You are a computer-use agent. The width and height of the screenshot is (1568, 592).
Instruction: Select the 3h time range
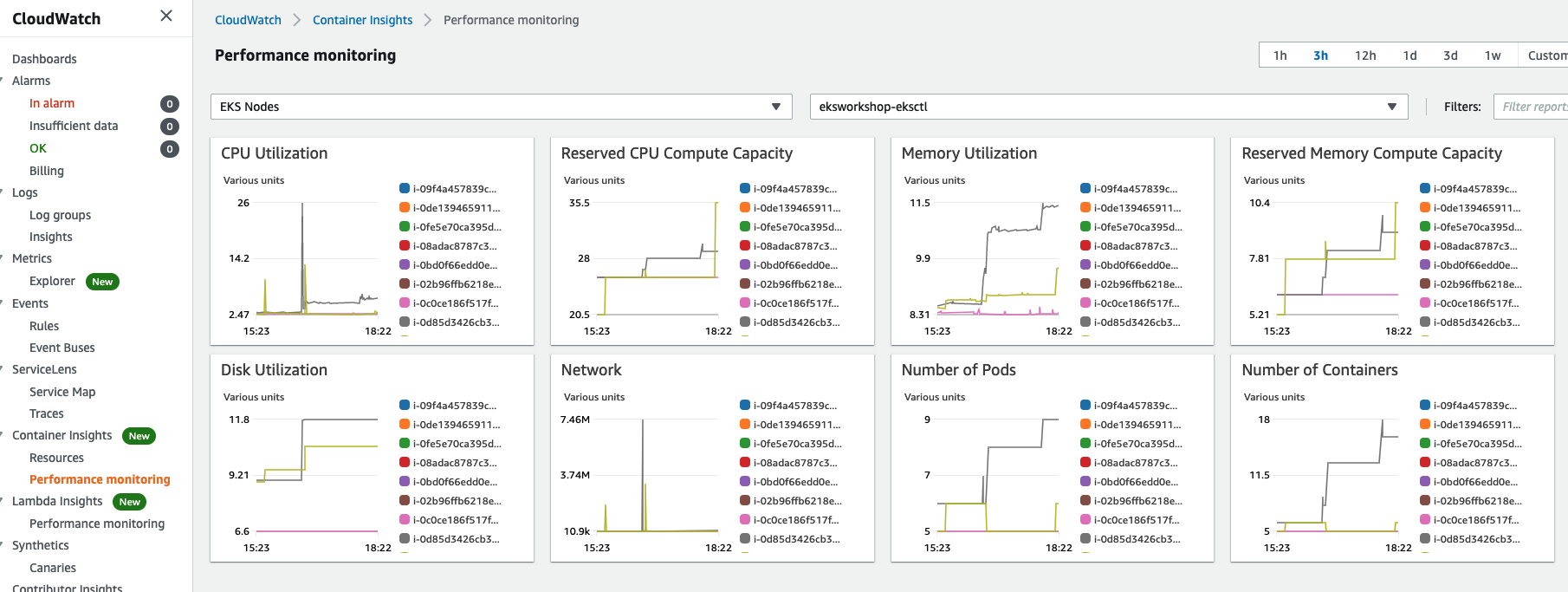1320,55
